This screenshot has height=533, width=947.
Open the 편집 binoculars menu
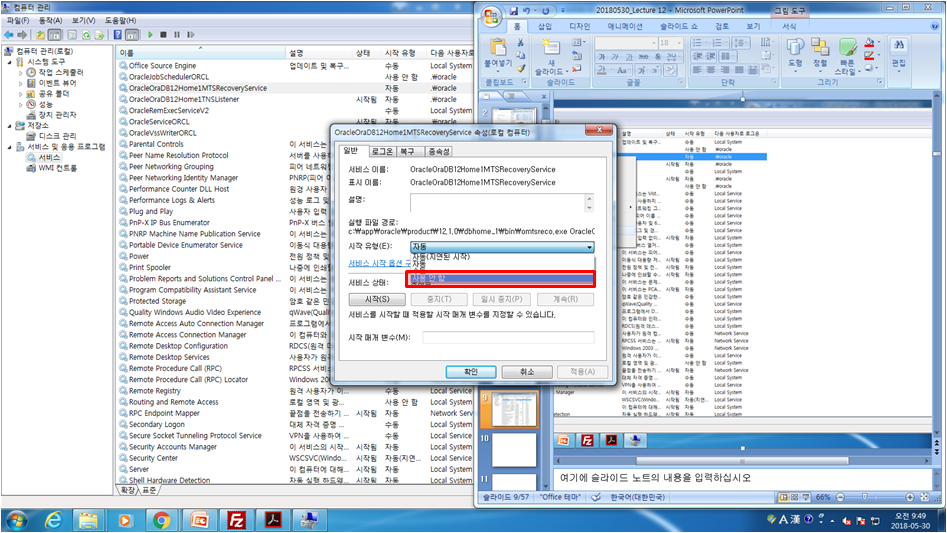point(899,53)
